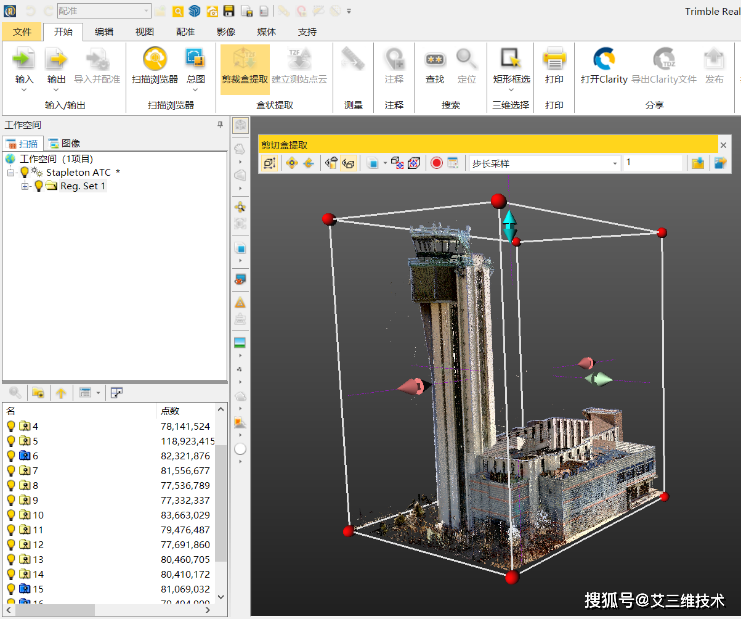Click the folder icon beside the magnifier in list toolbar
Screen dimensions: 741x619
(x=38, y=393)
